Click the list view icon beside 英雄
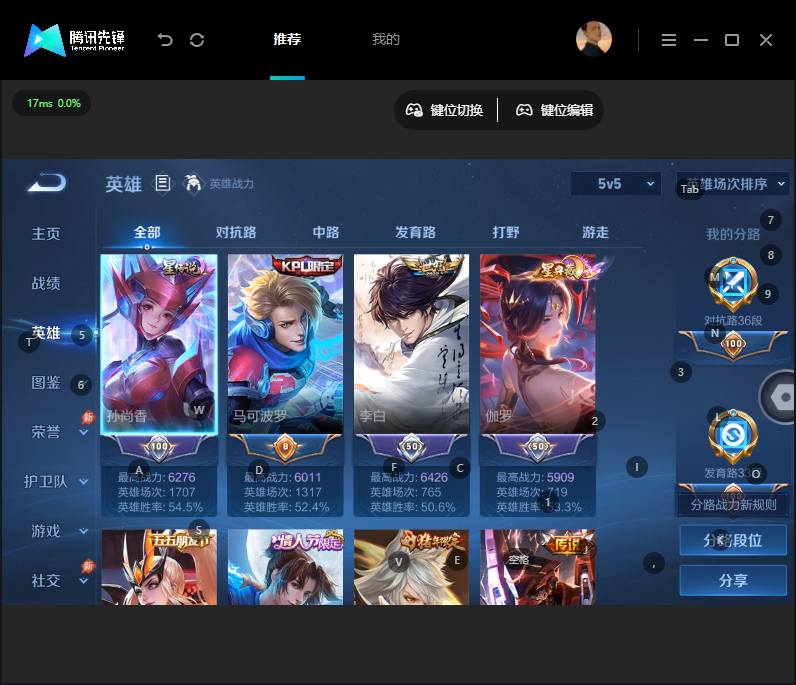796x685 pixels. click(162, 183)
